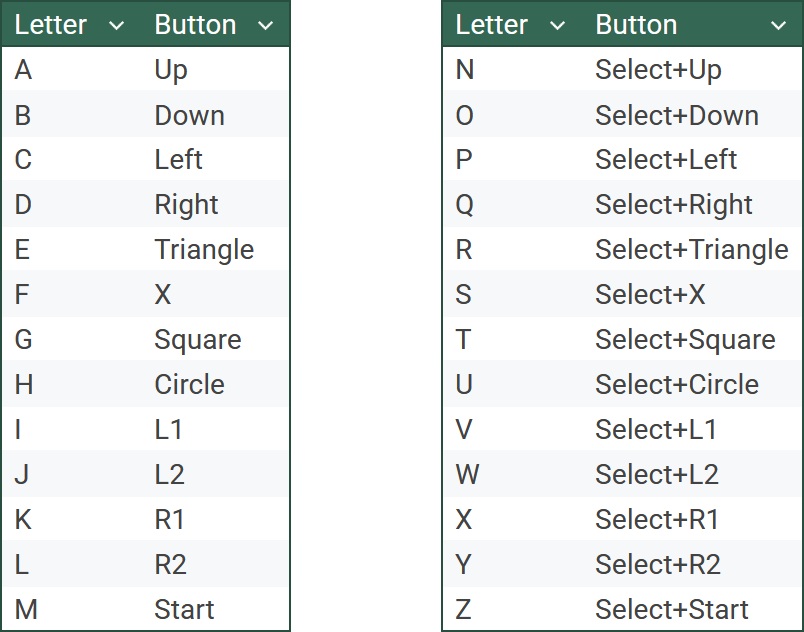This screenshot has height=632, width=804.
Task: Open the left table Button filter dropdown
Action: tap(265, 26)
